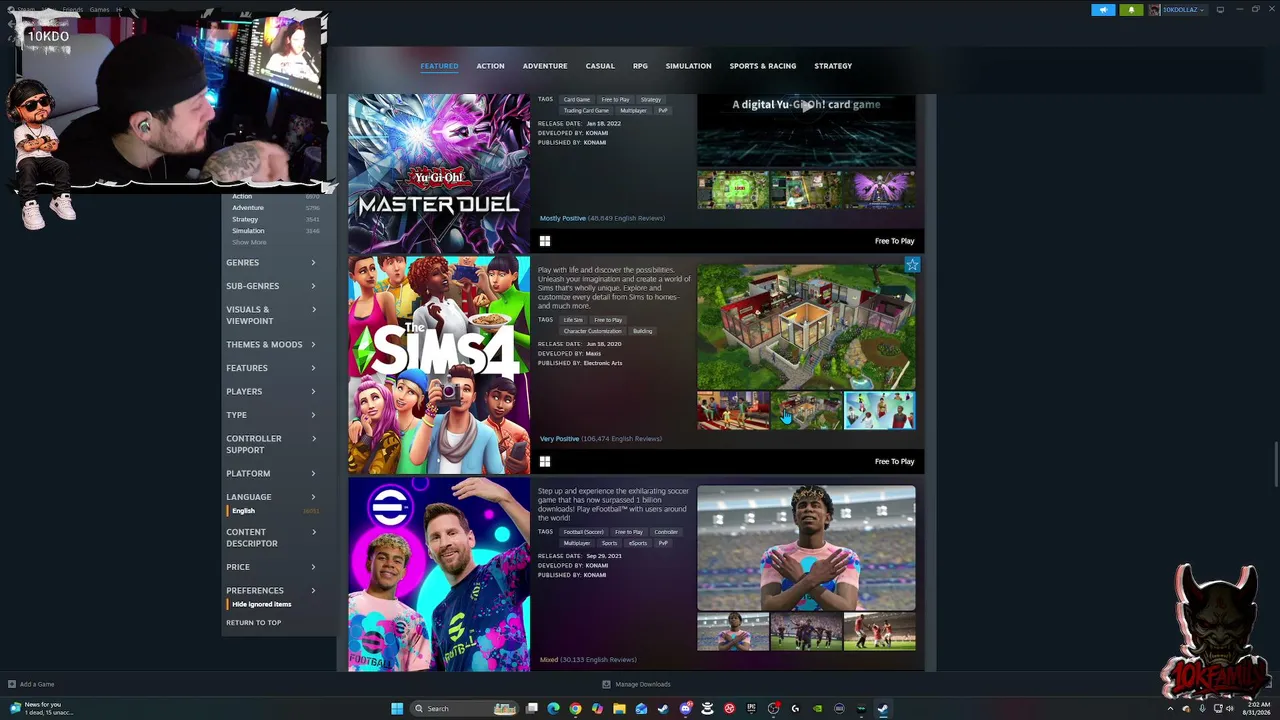Expand the Controller Support filter
The width and height of the screenshot is (1280, 720).
pos(271,444)
